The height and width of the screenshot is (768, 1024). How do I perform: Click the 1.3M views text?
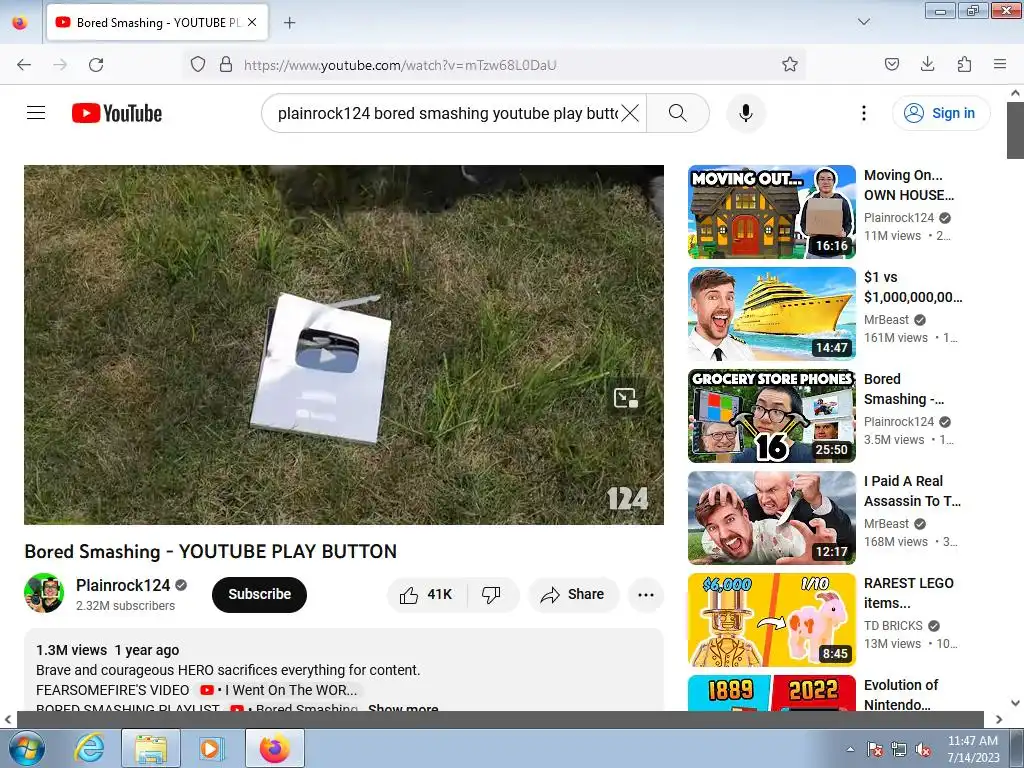[71, 650]
